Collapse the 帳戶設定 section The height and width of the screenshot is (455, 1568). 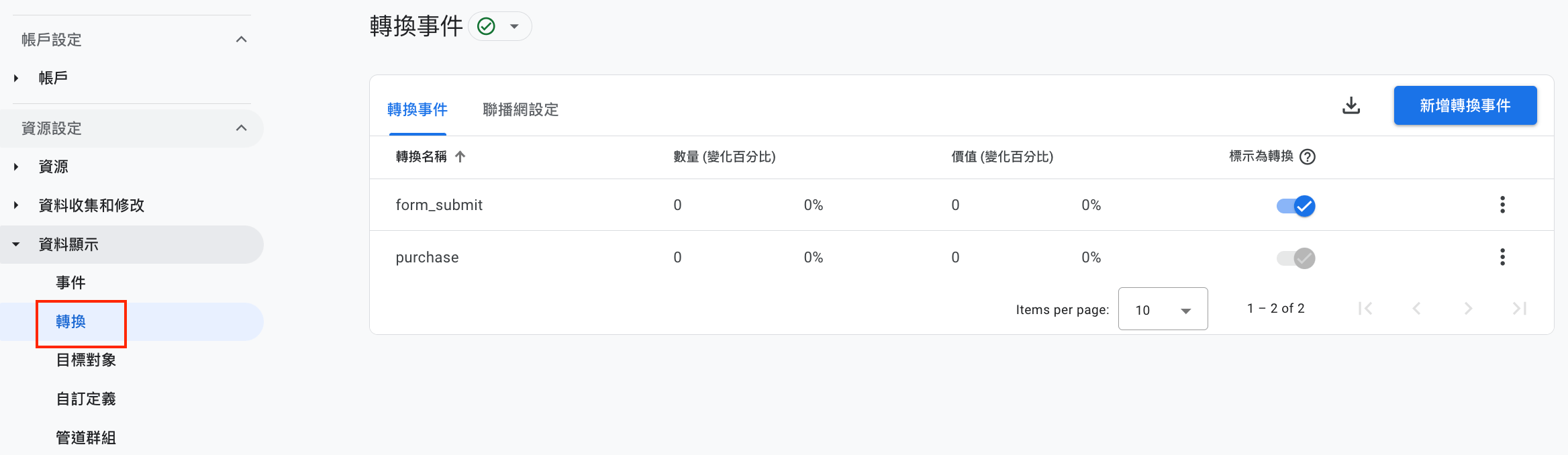242,40
